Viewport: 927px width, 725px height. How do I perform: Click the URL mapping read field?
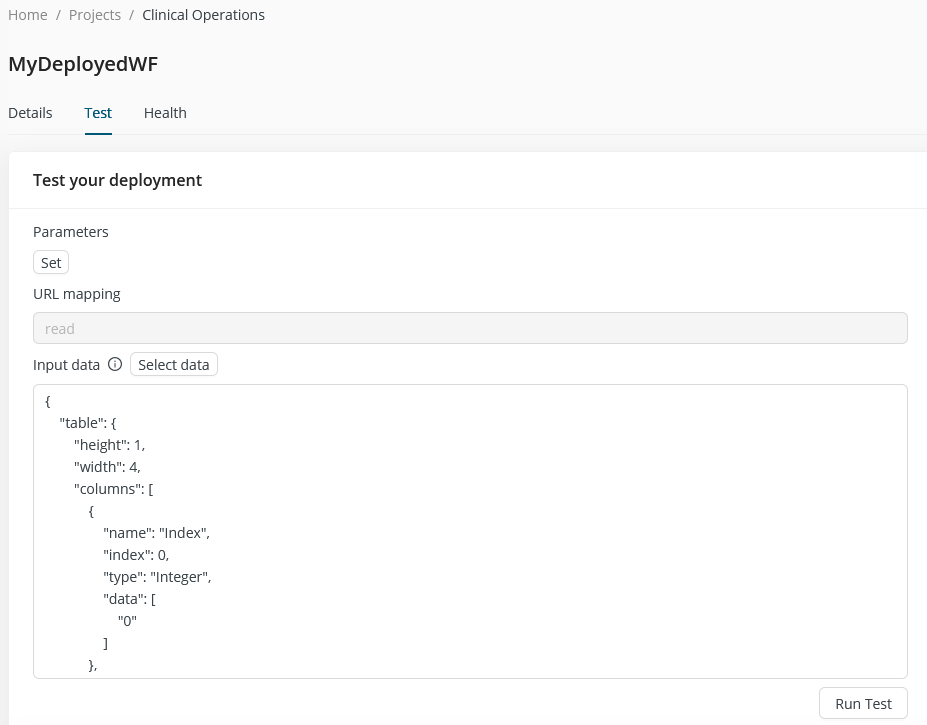coord(470,328)
